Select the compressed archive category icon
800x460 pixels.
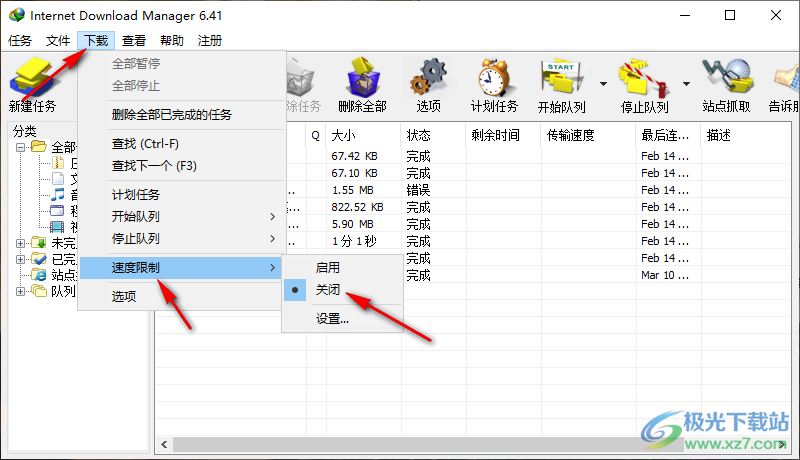click(58, 163)
